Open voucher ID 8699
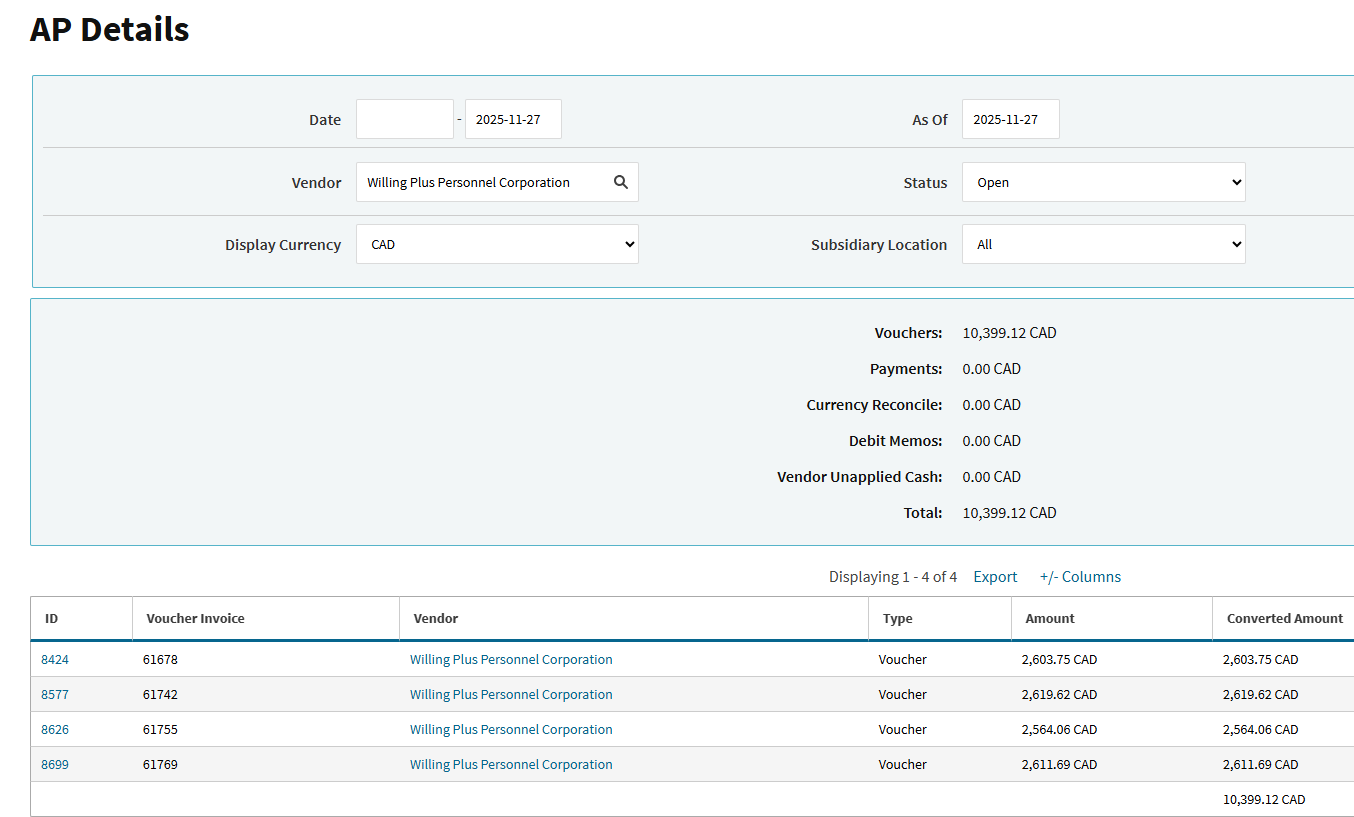The image size is (1354, 817). tap(55, 765)
